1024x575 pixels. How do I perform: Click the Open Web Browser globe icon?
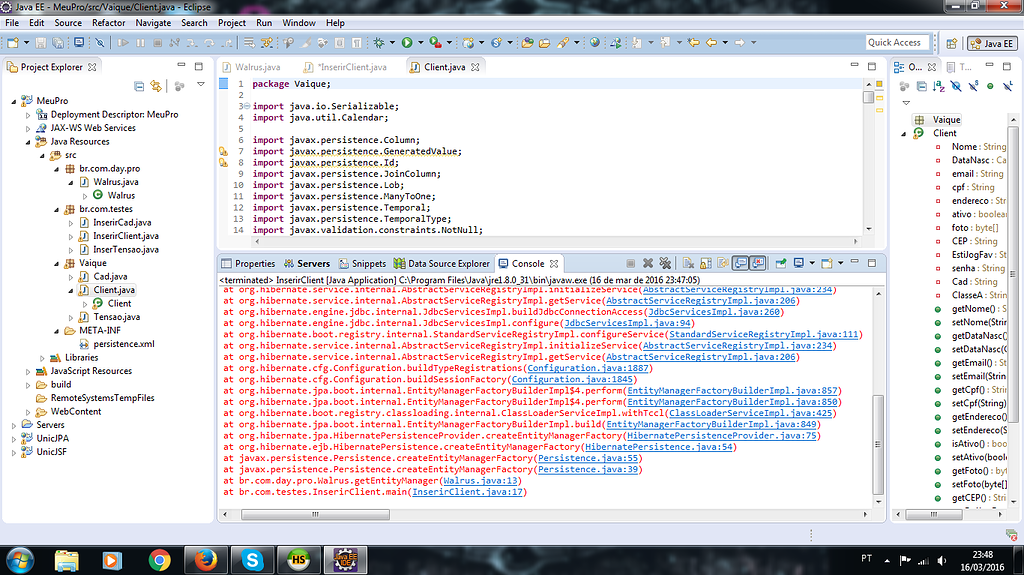pyautogui.click(x=594, y=43)
